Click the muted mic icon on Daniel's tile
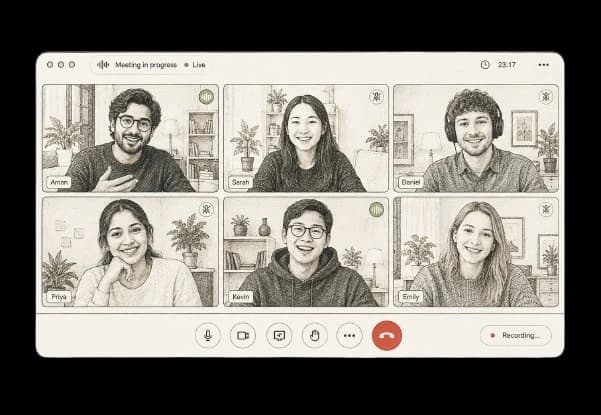The width and height of the screenshot is (601, 415). click(546, 97)
